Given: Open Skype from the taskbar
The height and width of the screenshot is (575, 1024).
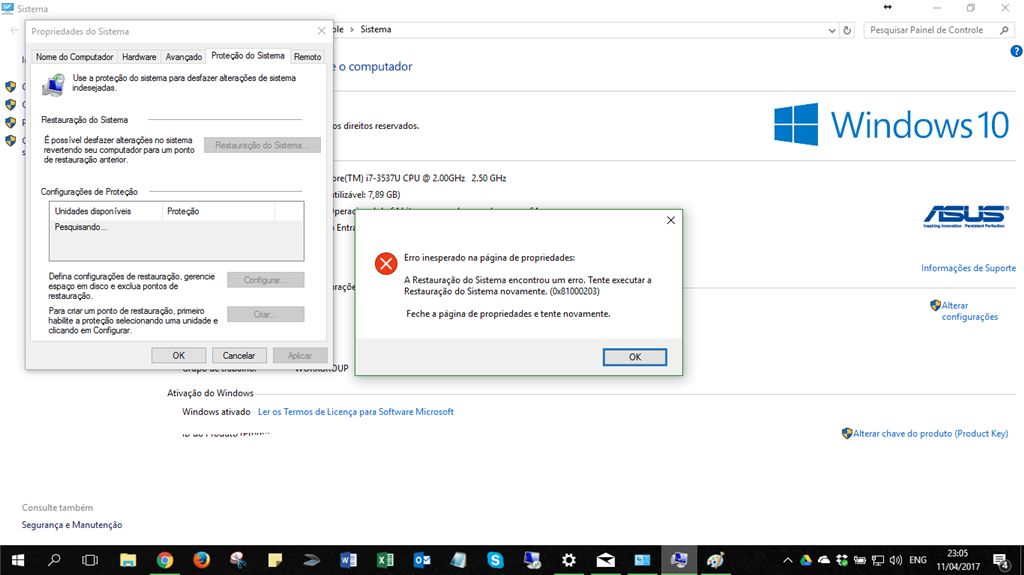Looking at the screenshot, I should (495, 560).
